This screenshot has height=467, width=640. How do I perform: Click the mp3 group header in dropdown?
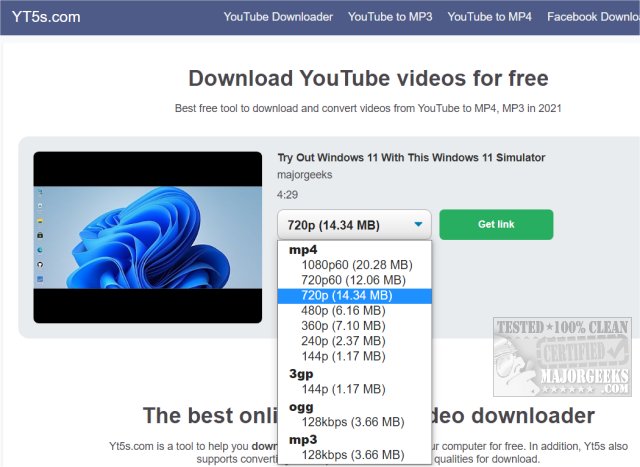303,440
